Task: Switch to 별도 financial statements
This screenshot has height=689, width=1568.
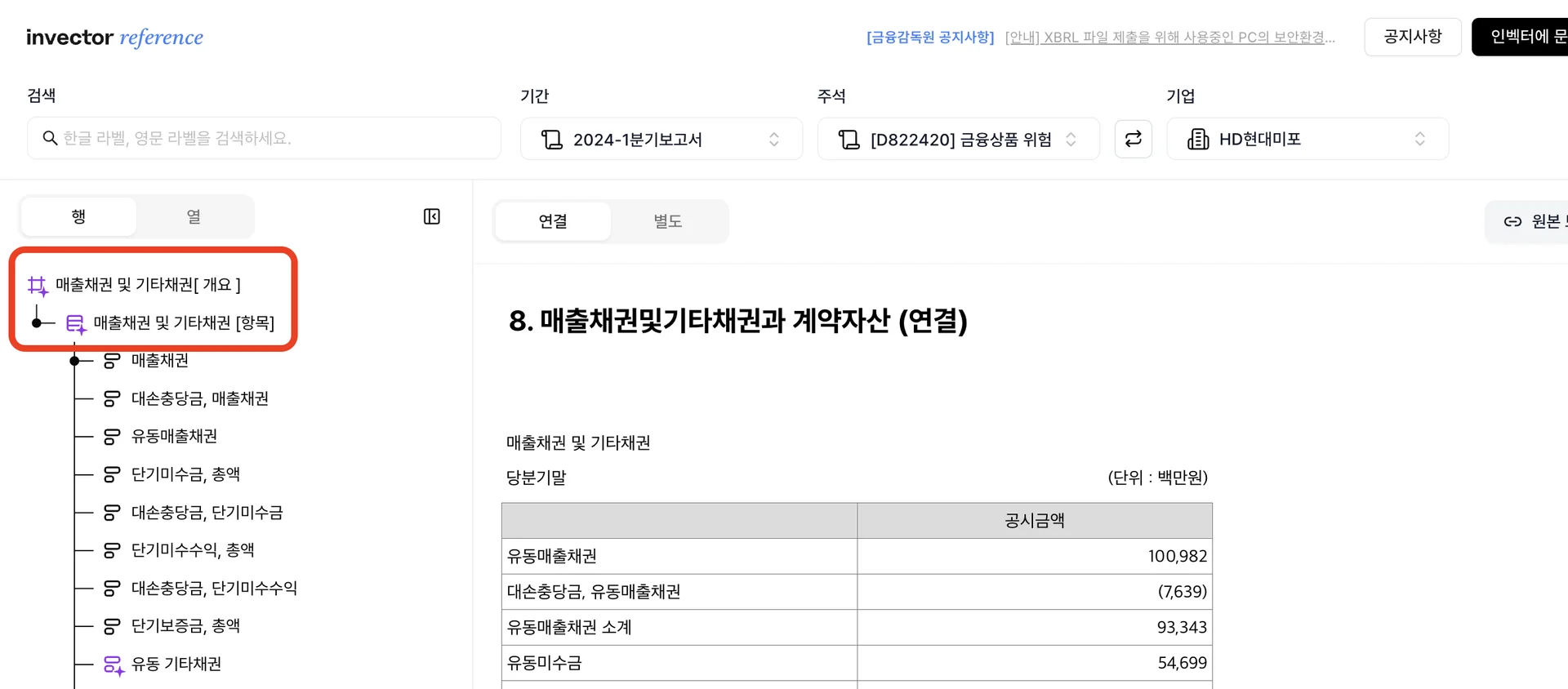Action: [x=667, y=221]
